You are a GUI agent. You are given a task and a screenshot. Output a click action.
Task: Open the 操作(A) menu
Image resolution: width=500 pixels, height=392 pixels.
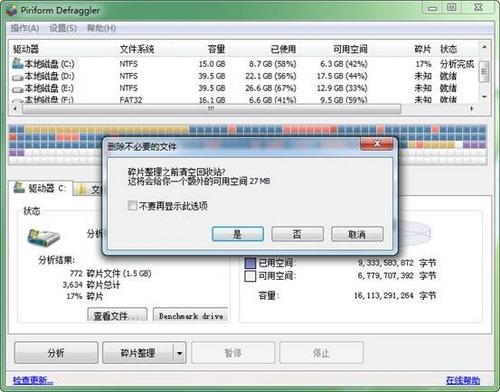point(25,28)
